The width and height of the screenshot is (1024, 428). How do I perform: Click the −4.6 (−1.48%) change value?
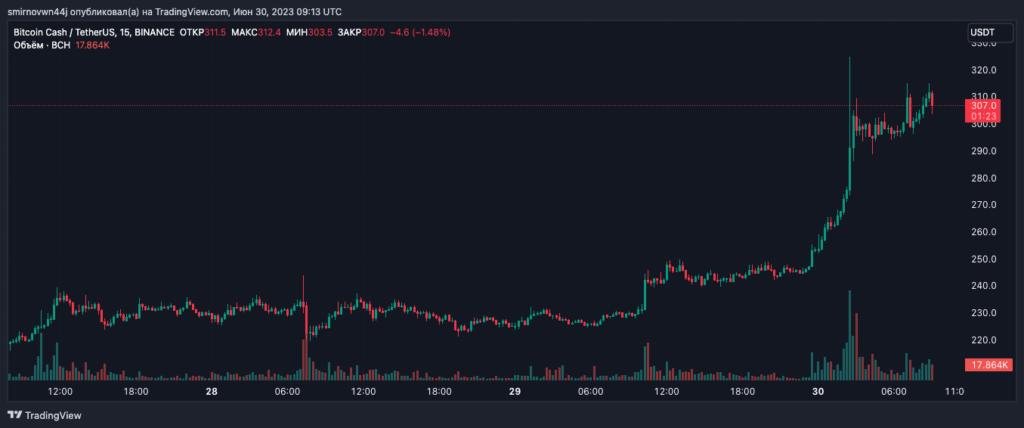pyautogui.click(x=420, y=32)
